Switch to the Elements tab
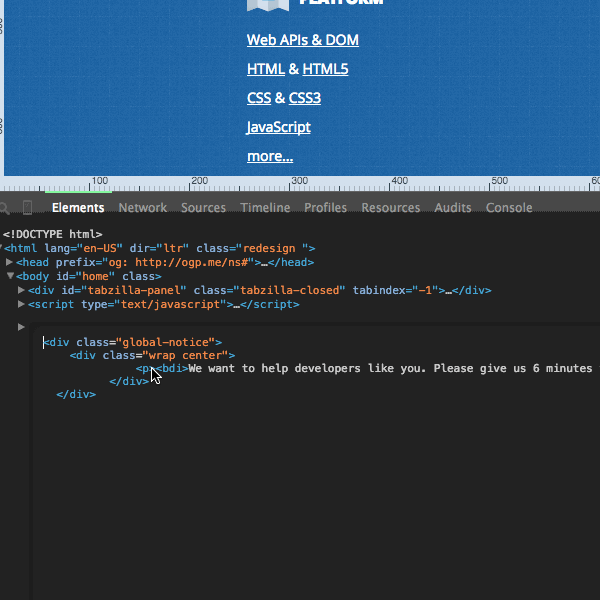The height and width of the screenshot is (600, 600). click(78, 207)
